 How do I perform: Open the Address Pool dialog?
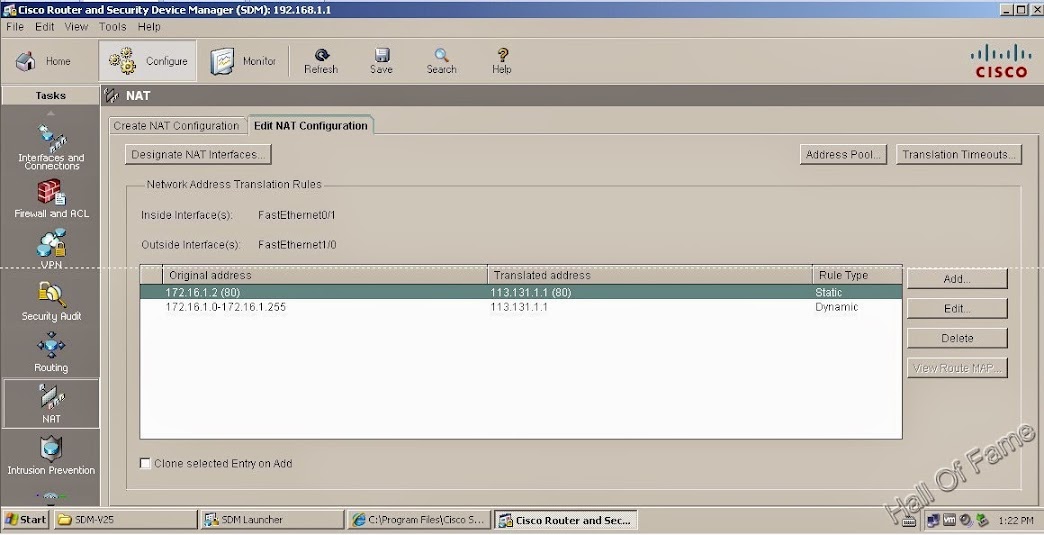843,154
